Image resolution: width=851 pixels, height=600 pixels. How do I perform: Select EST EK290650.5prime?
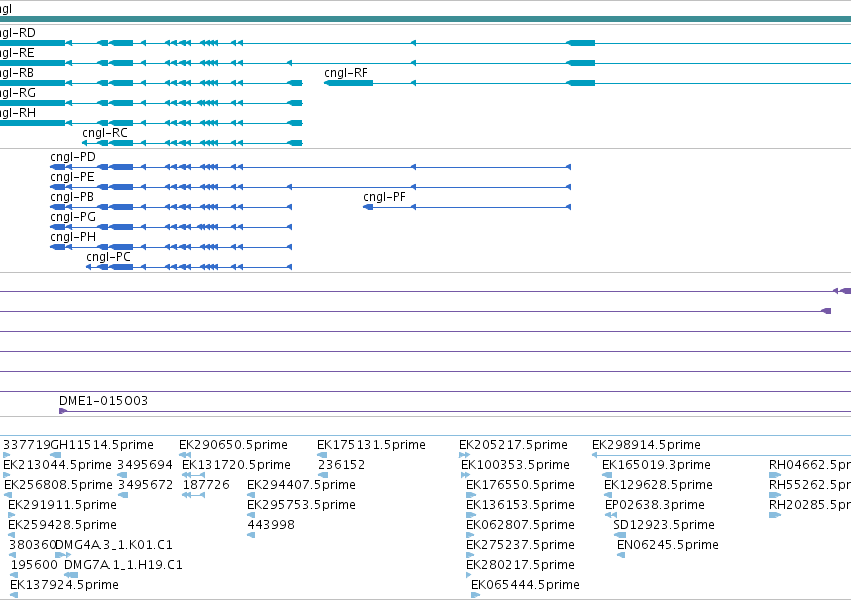click(x=233, y=445)
